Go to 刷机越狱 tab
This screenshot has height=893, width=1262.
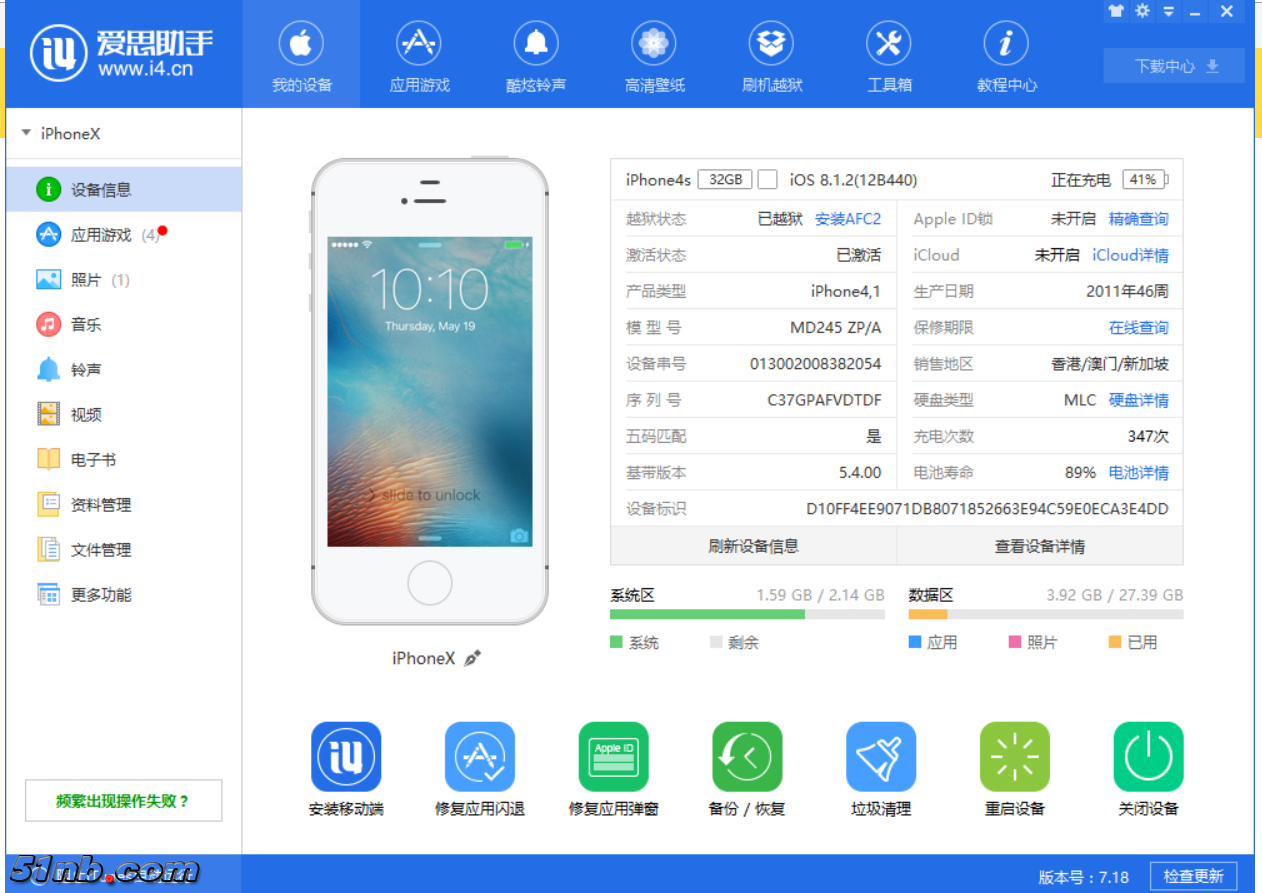pos(771,55)
